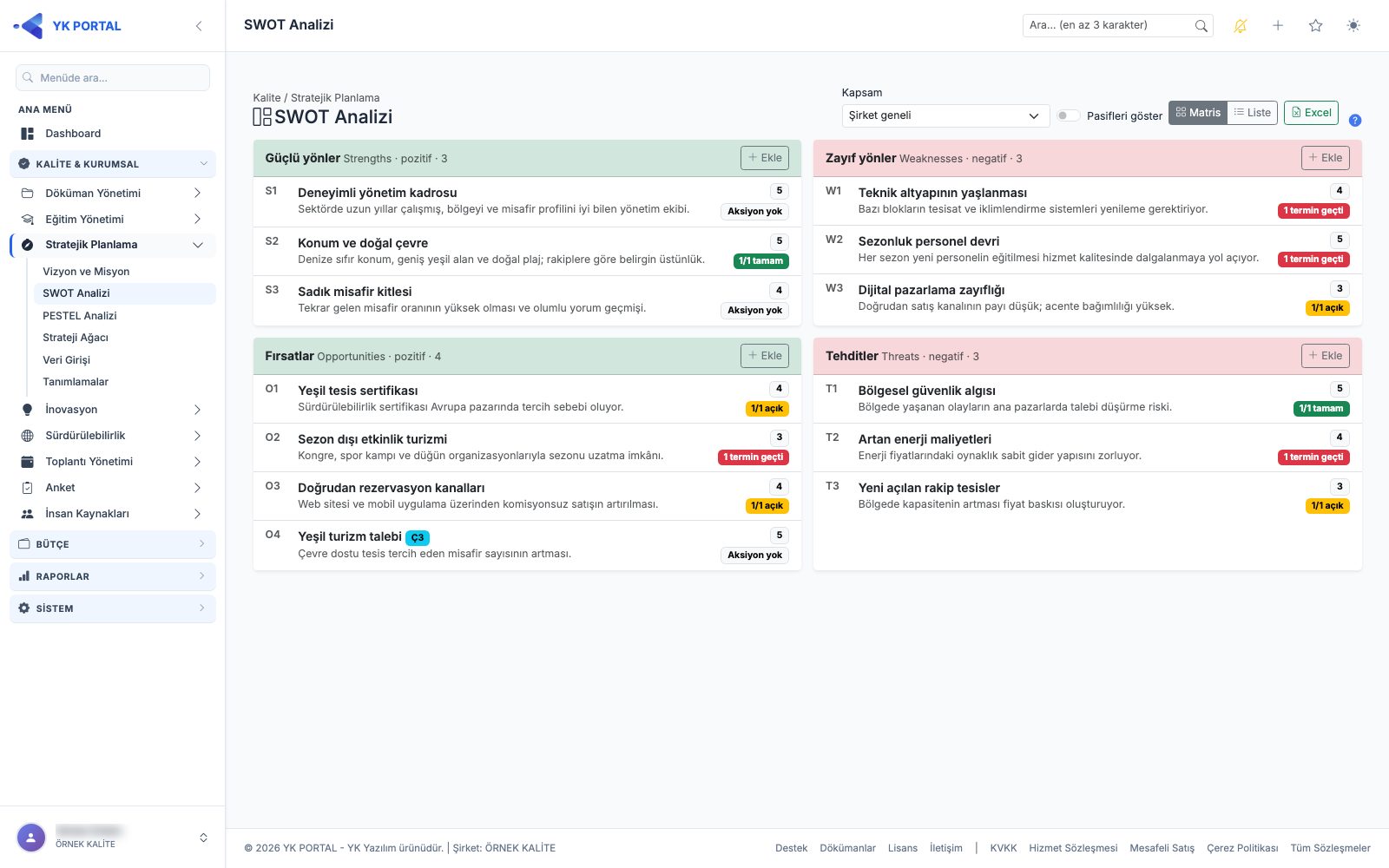This screenshot has width=1389, height=868.
Task: Expand the Doküman Yönetimi menu
Action: (x=113, y=193)
